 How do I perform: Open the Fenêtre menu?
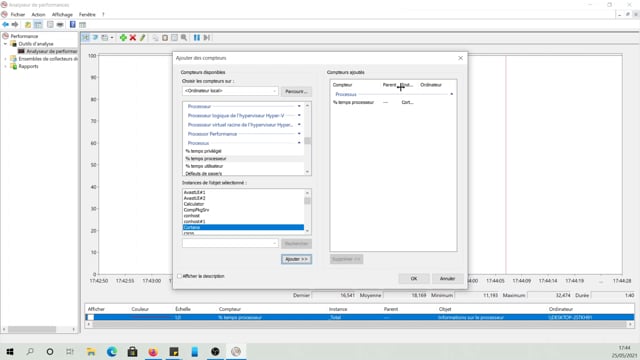point(87,14)
